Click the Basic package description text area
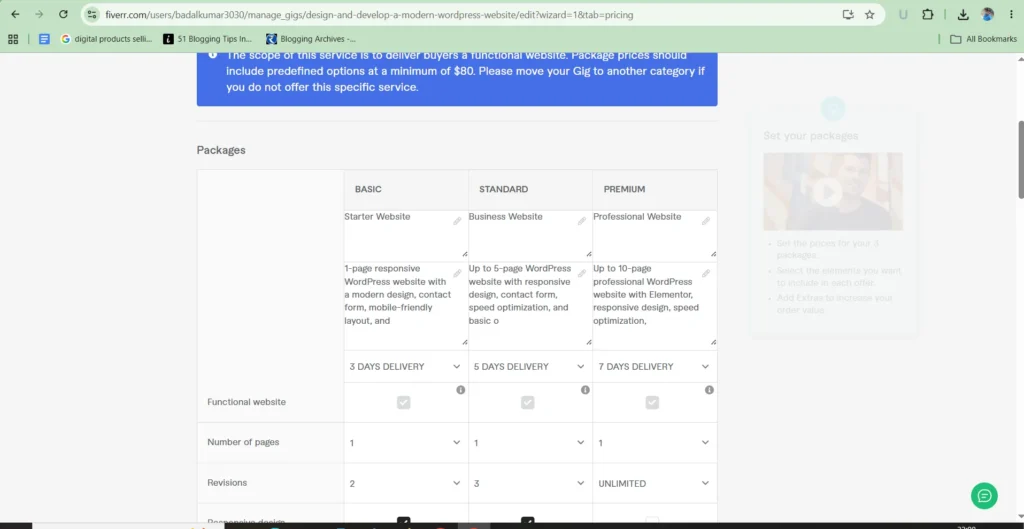The height and width of the screenshot is (529, 1024). point(406,304)
